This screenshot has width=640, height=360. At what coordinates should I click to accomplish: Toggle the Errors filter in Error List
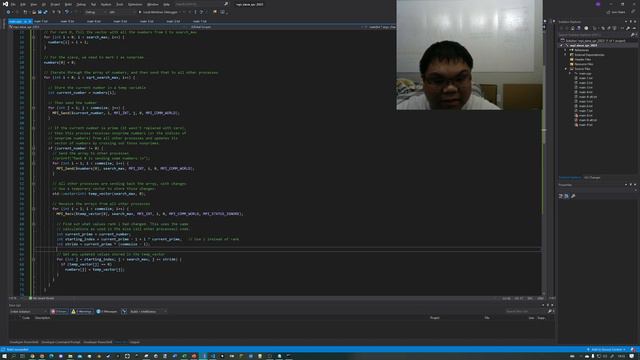pos(59,311)
